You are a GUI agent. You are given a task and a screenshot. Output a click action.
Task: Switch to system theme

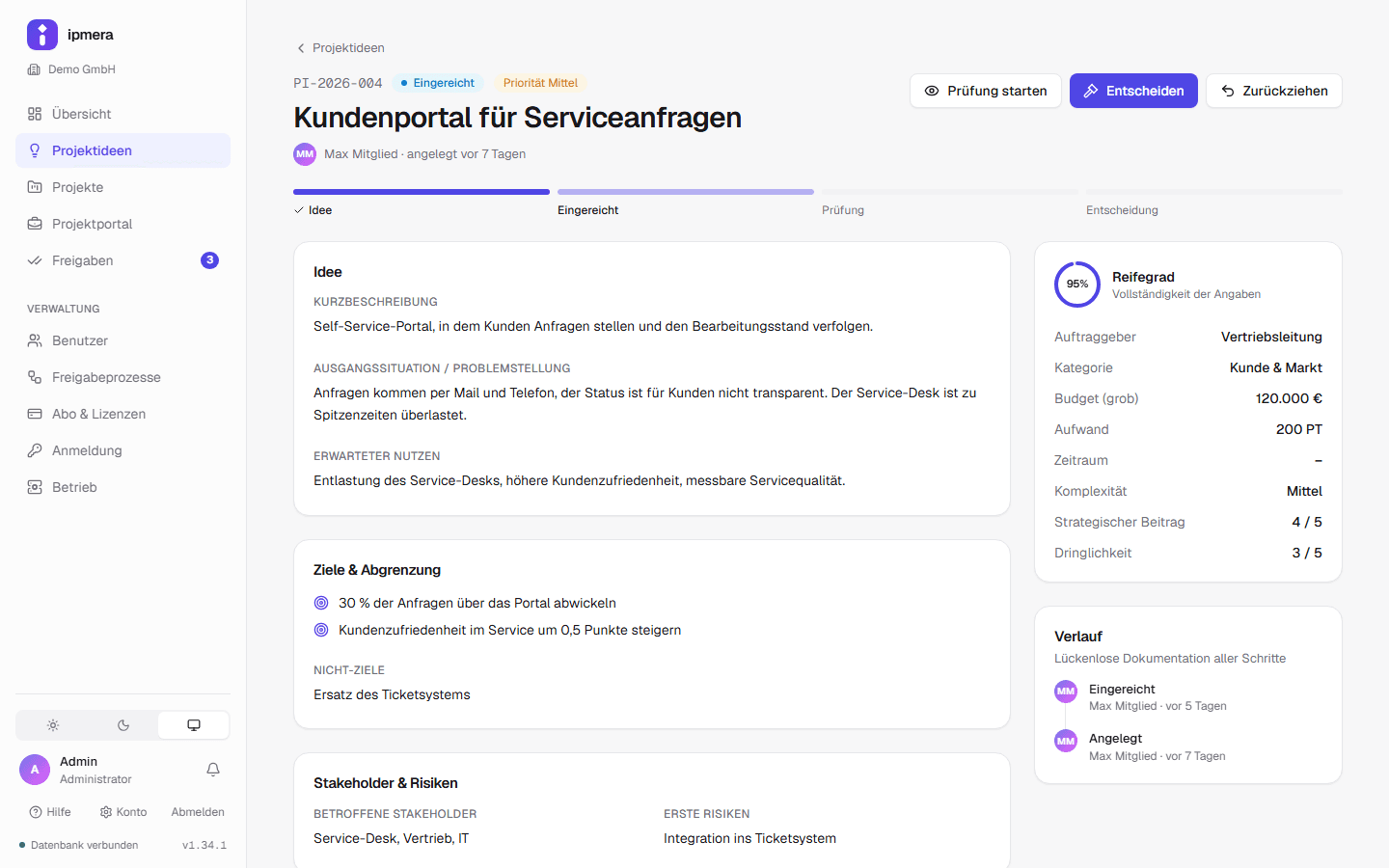pos(194,725)
